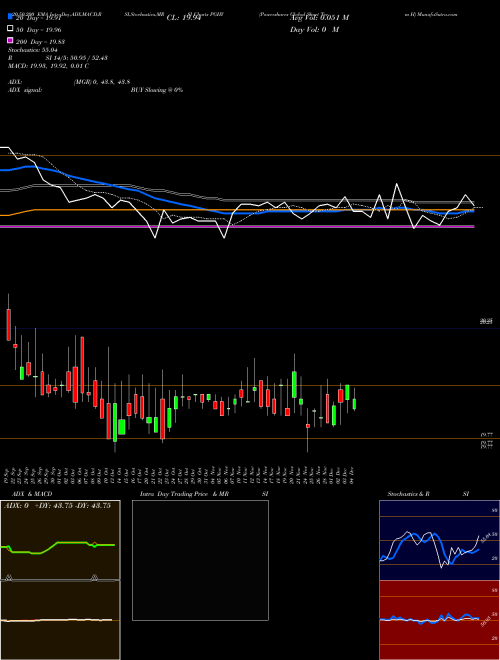The width and height of the screenshot is (500, 660).
Task: Click the 'Intra Day Trading Price & MR' title
Action: (184, 494)
